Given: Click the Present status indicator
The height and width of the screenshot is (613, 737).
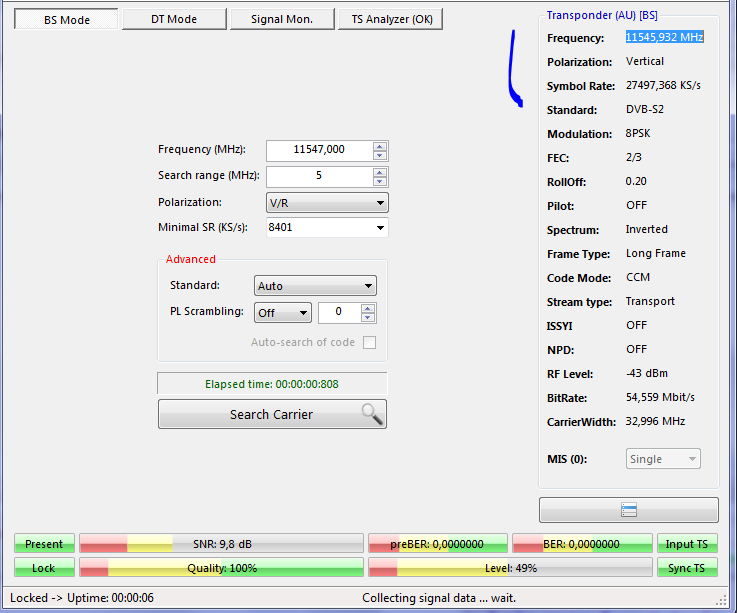Looking at the screenshot, I should click(x=44, y=544).
